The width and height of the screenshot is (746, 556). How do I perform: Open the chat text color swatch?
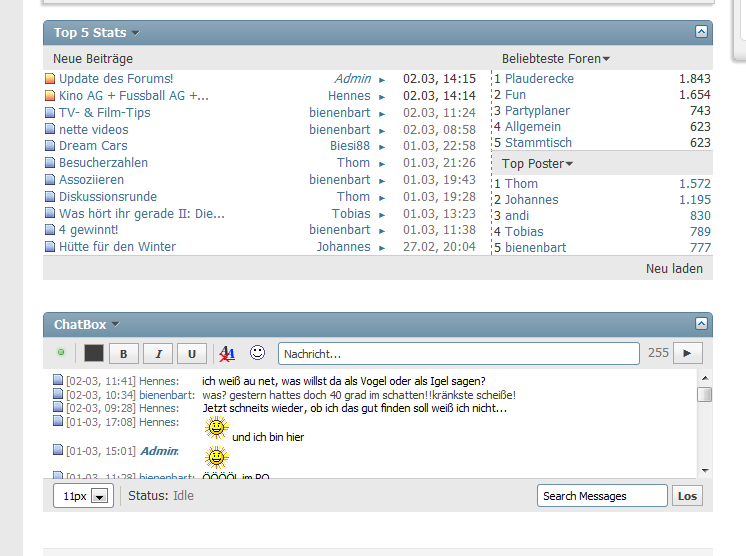point(94,353)
